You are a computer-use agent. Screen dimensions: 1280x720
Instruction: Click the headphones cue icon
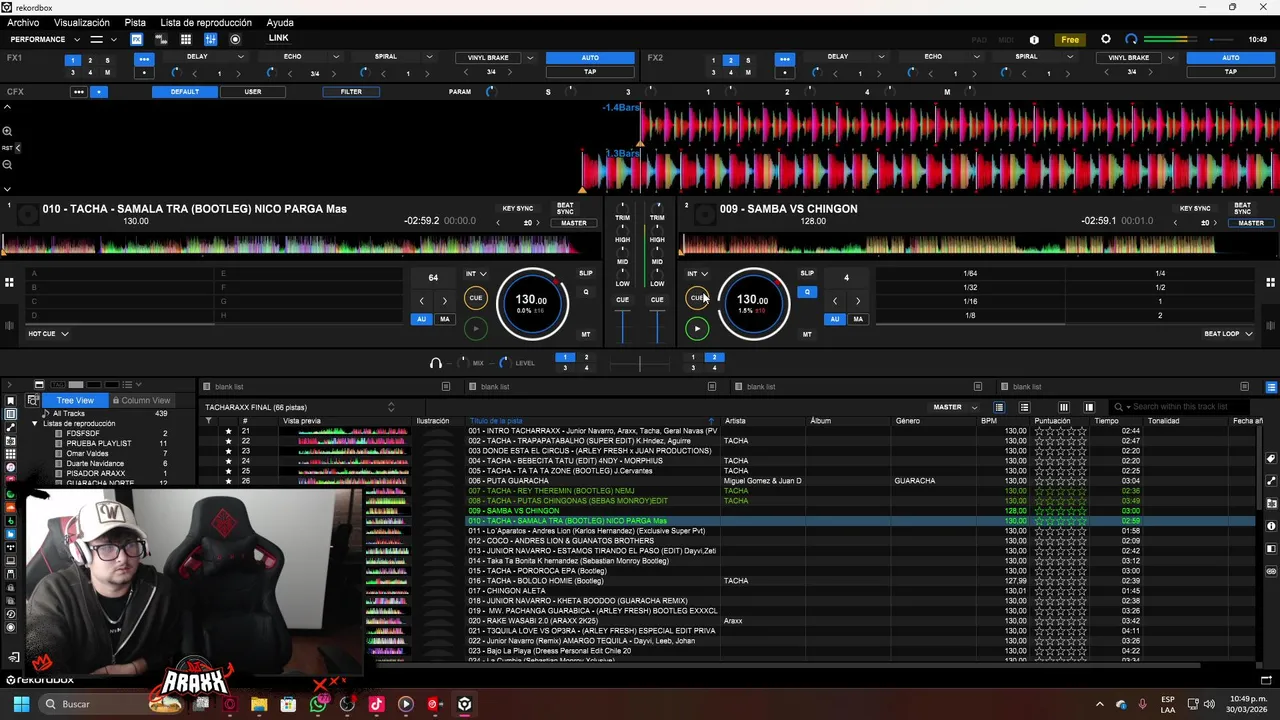pos(435,363)
